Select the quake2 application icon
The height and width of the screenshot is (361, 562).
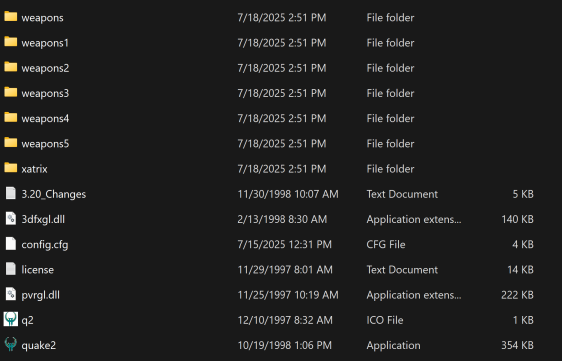point(11,344)
